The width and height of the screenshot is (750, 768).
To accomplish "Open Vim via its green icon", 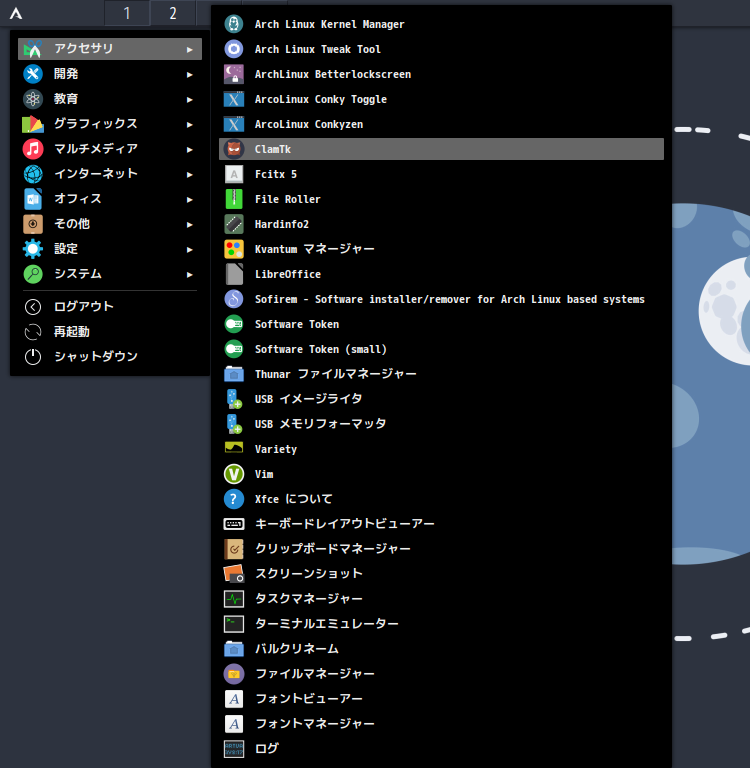I will [234, 474].
